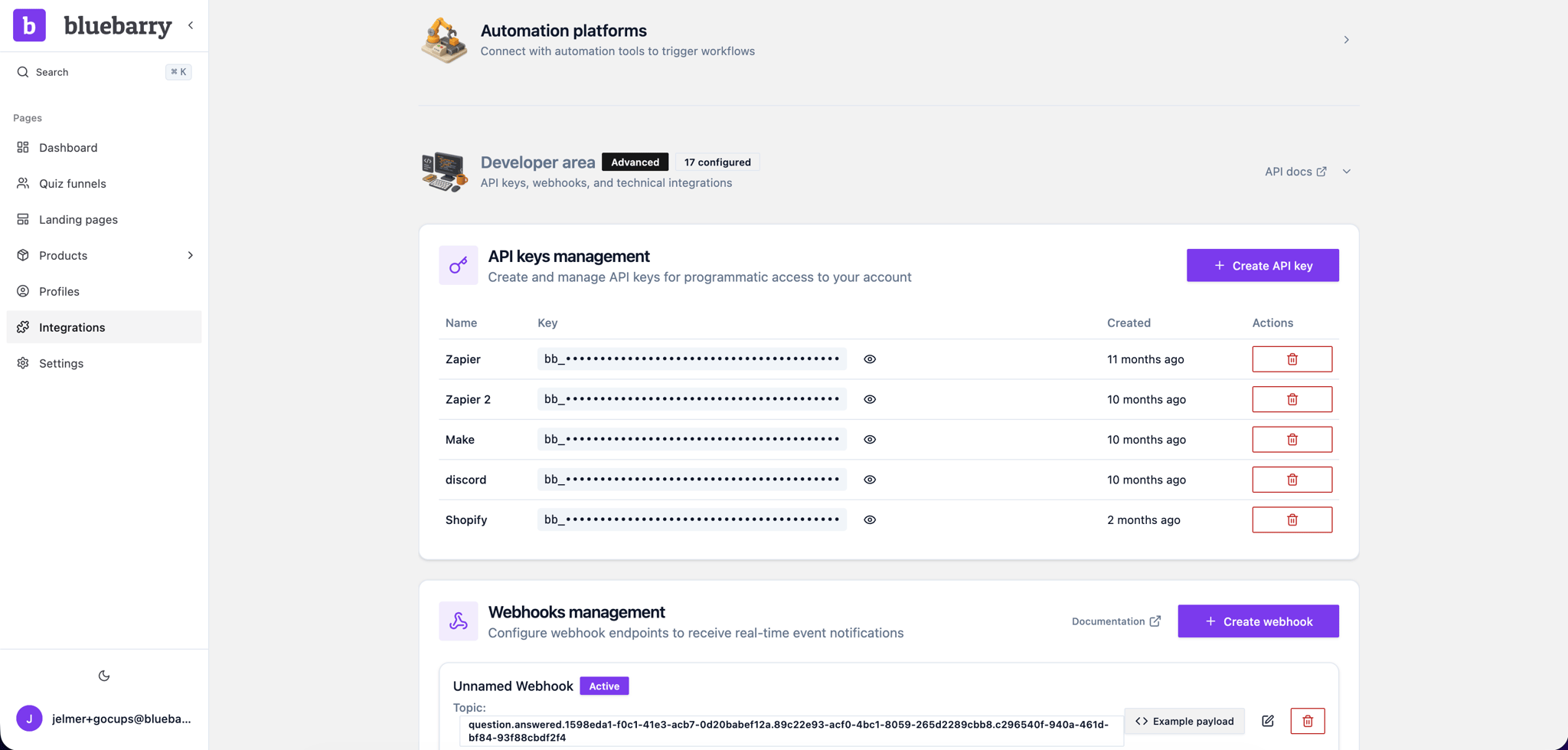
Task: Open the webhooks Documentation link
Action: [1115, 621]
